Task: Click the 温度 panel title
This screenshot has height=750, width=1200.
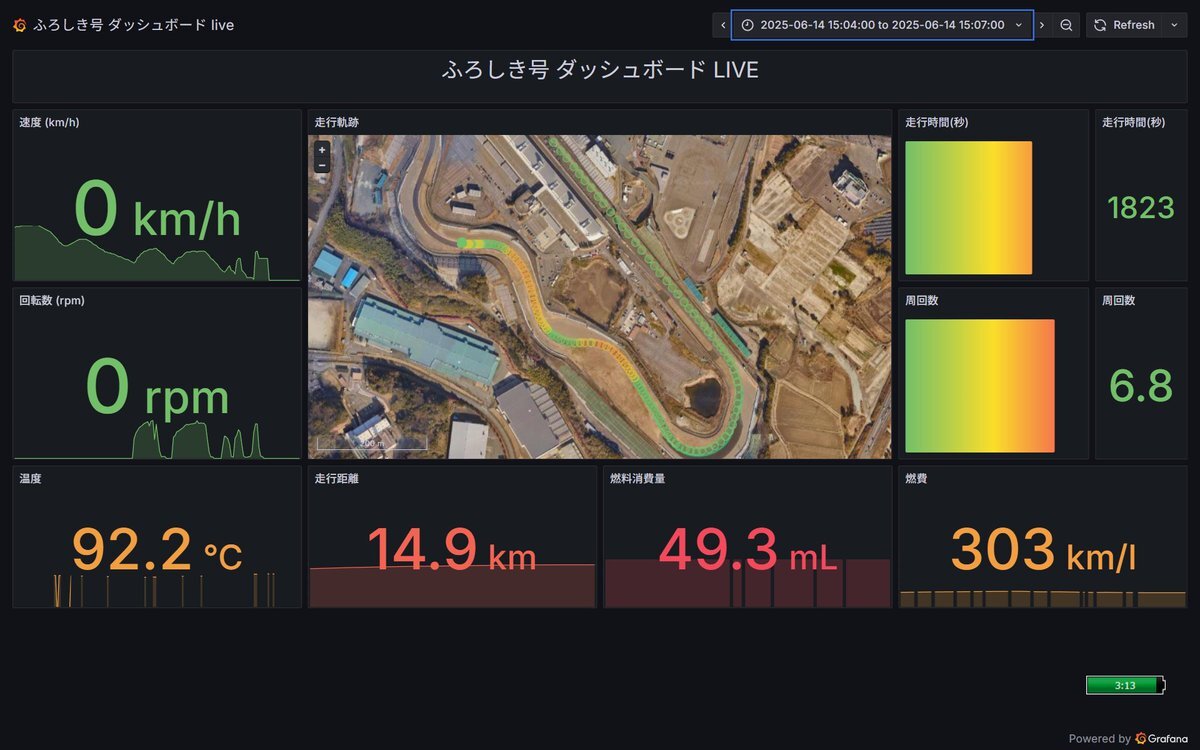Action: (30, 479)
